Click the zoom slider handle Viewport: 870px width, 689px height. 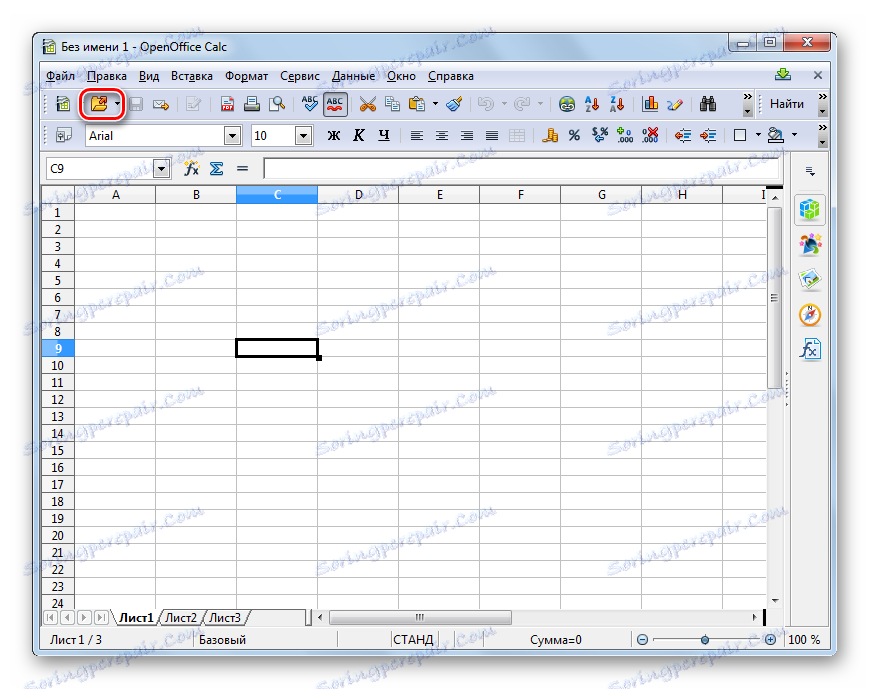705,640
